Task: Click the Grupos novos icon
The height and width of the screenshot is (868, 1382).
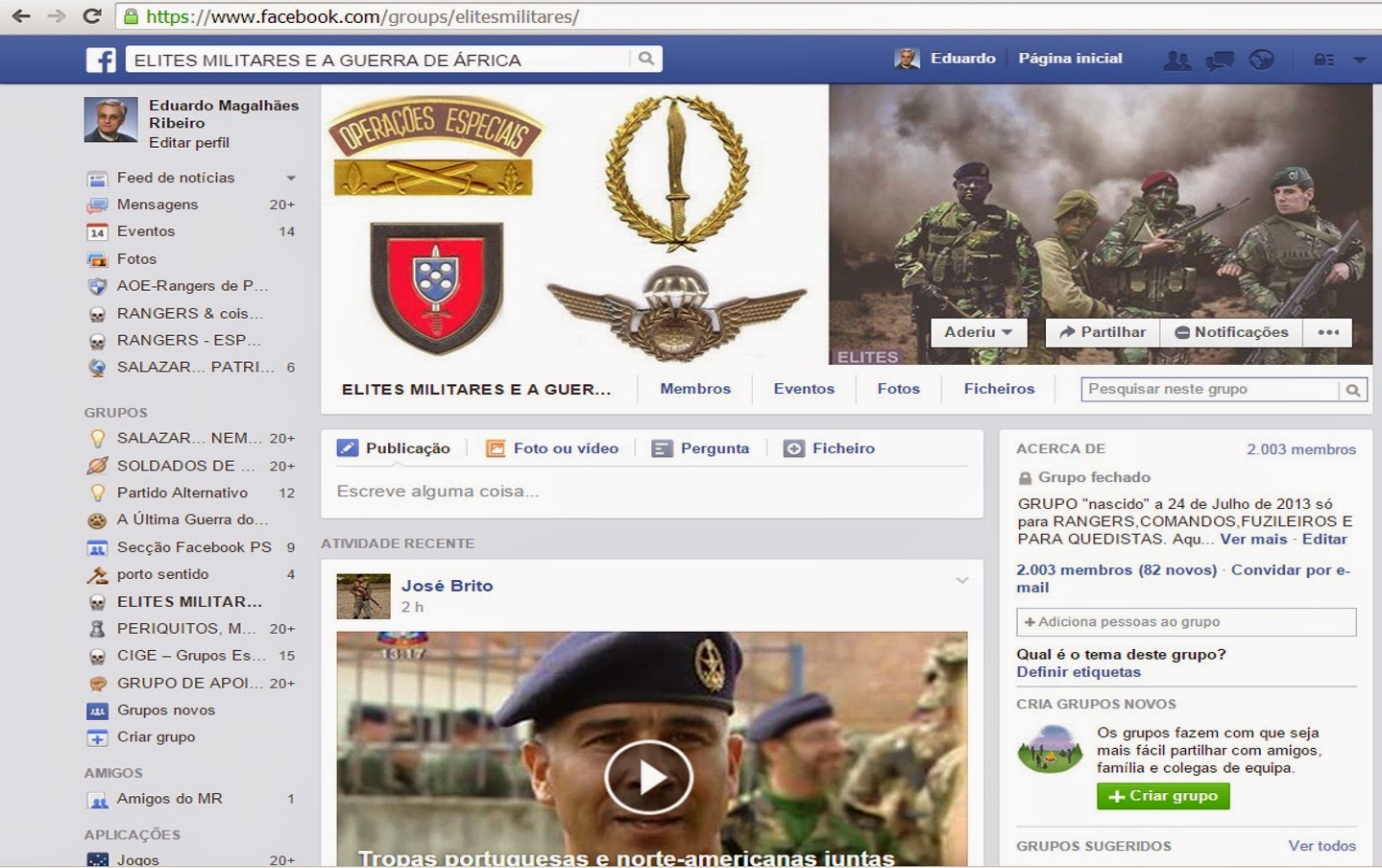Action: pos(97,711)
